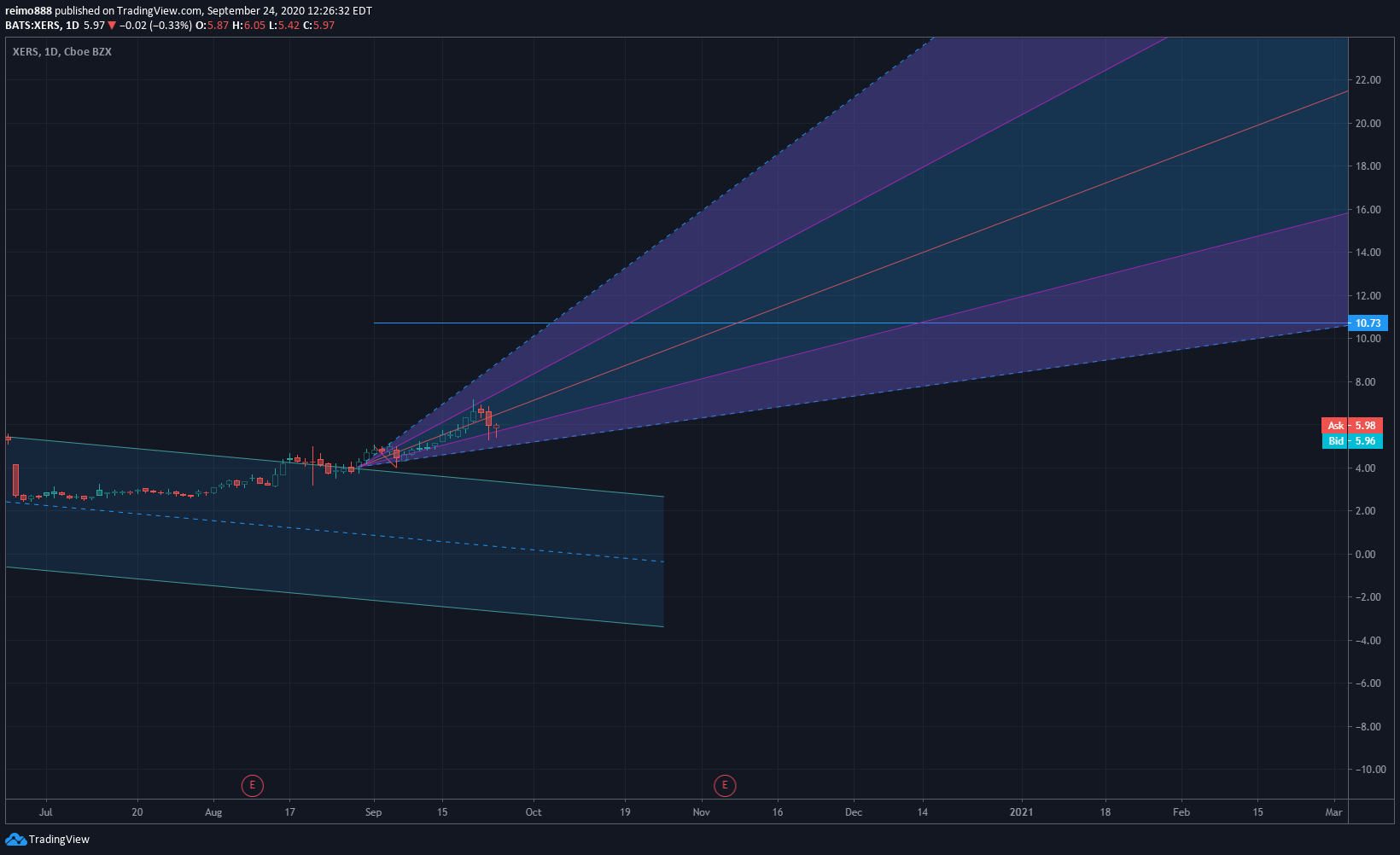Click the Aug date axis label
1400x855 pixels.
pyautogui.click(x=213, y=811)
